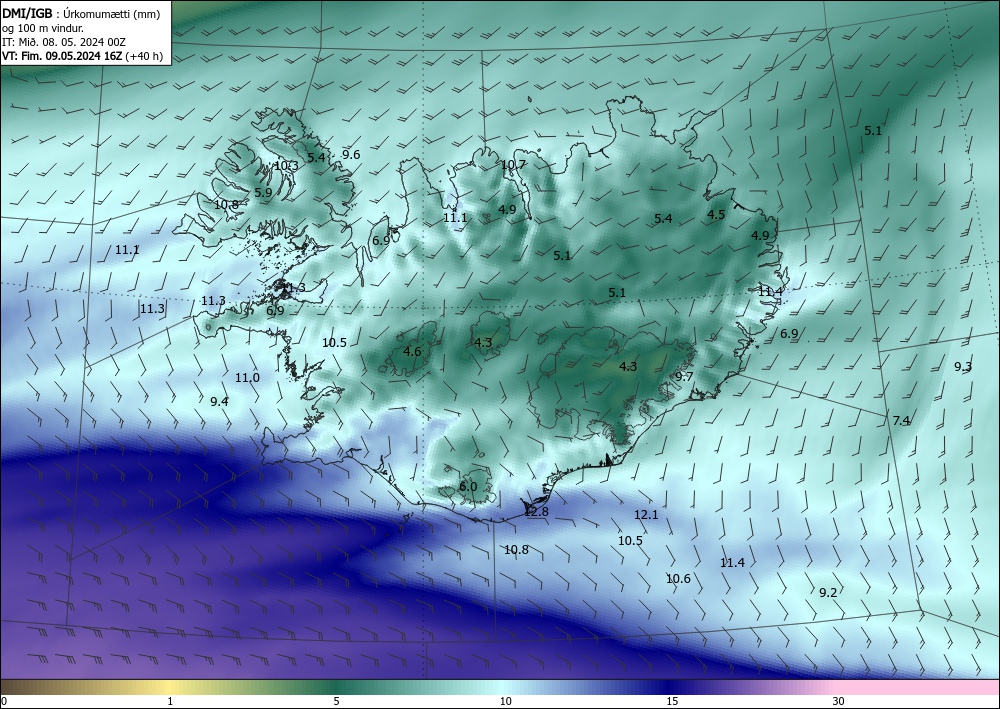Click the 'og 100 m vindur.' subtitle text
The image size is (1000, 709).
coord(43,28)
